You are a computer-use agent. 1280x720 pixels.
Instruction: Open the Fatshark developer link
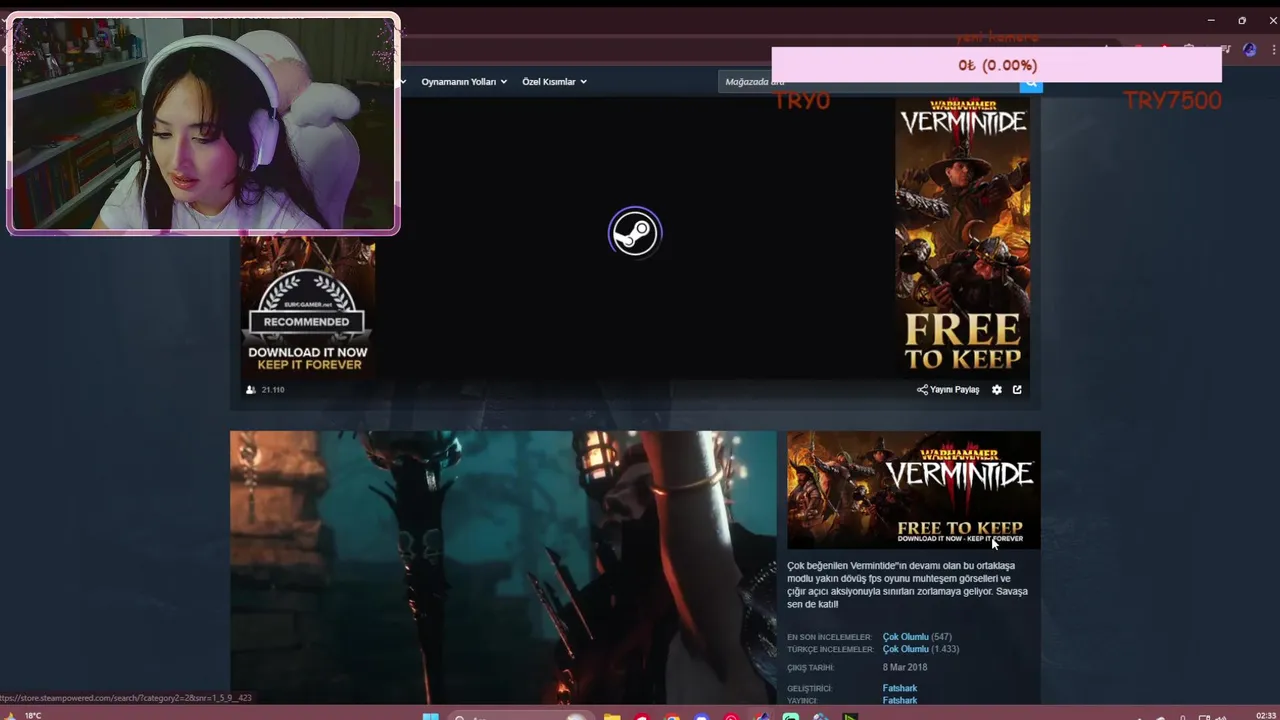(899, 688)
